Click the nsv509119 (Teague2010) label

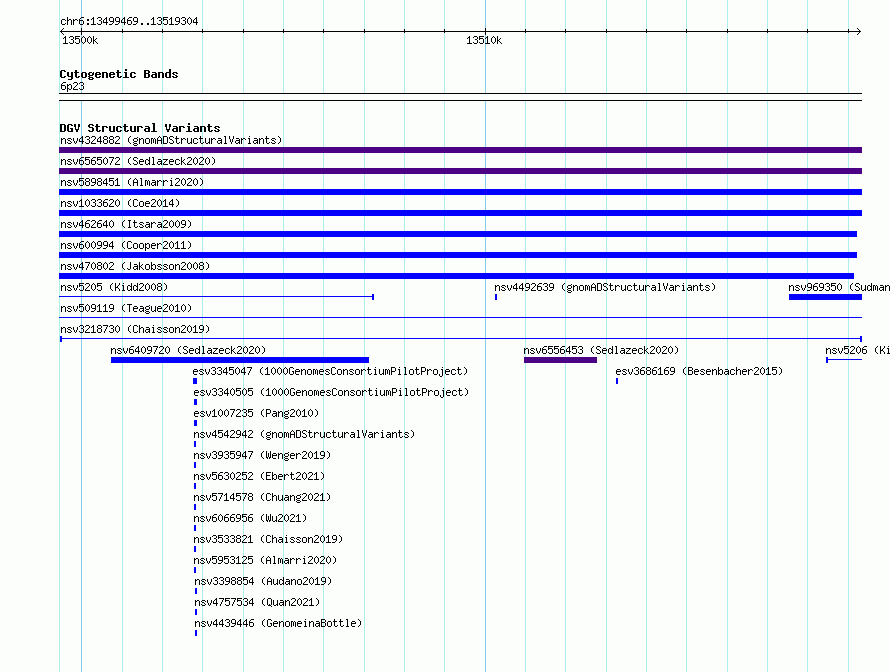(126, 308)
